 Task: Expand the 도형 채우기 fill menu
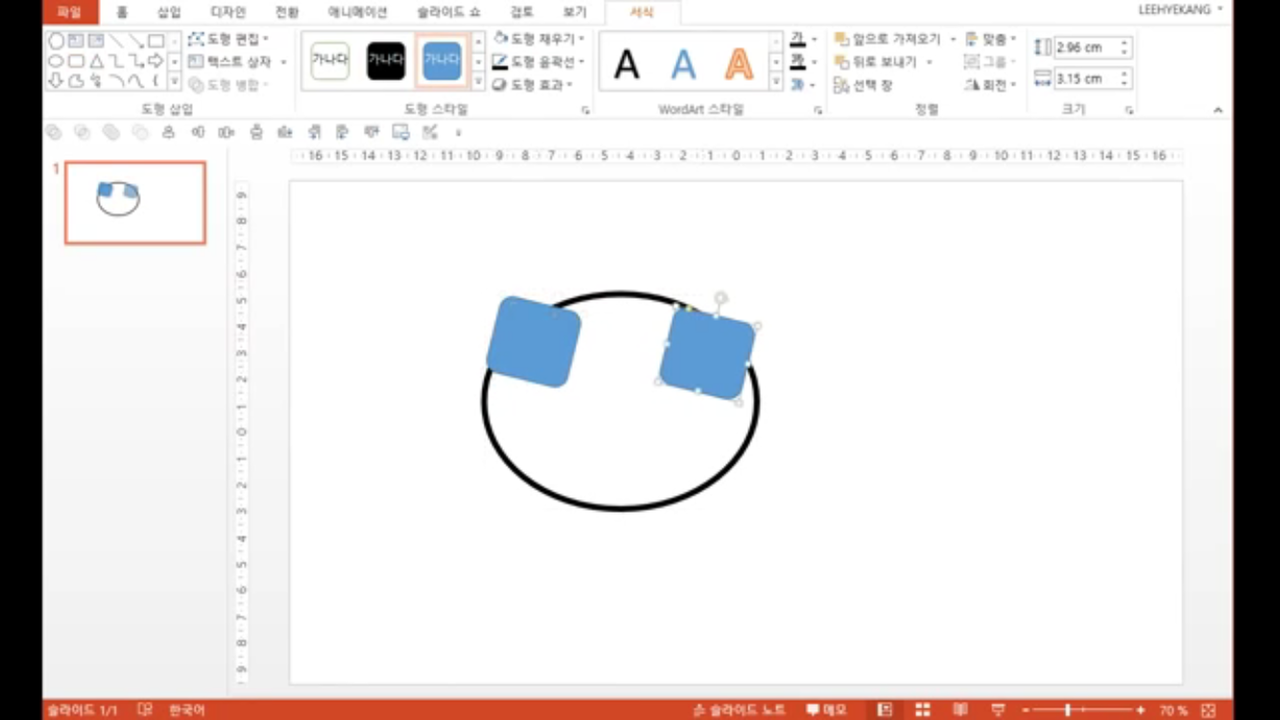point(540,39)
